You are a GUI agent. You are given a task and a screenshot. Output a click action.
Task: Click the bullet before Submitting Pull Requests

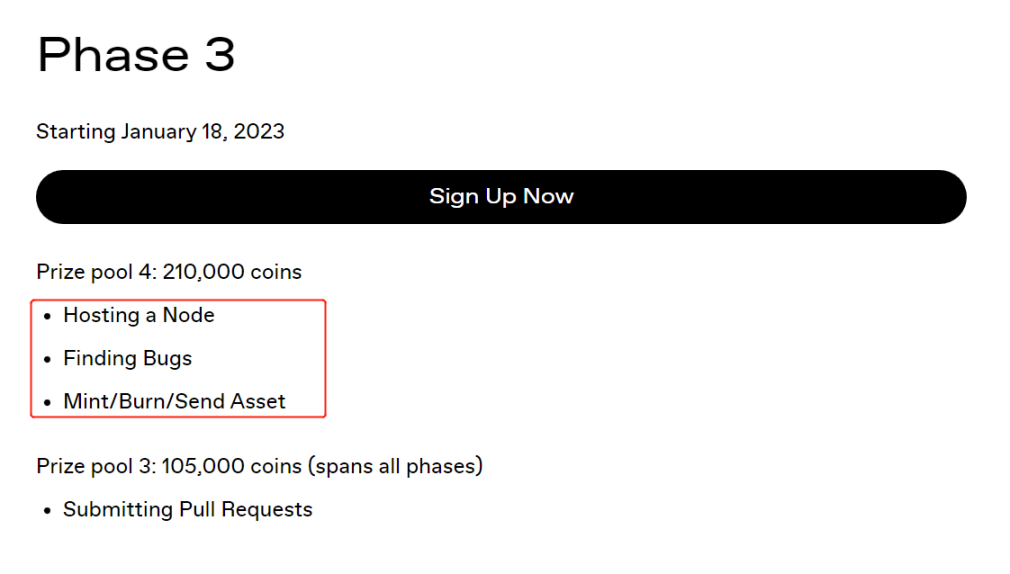click(x=48, y=511)
